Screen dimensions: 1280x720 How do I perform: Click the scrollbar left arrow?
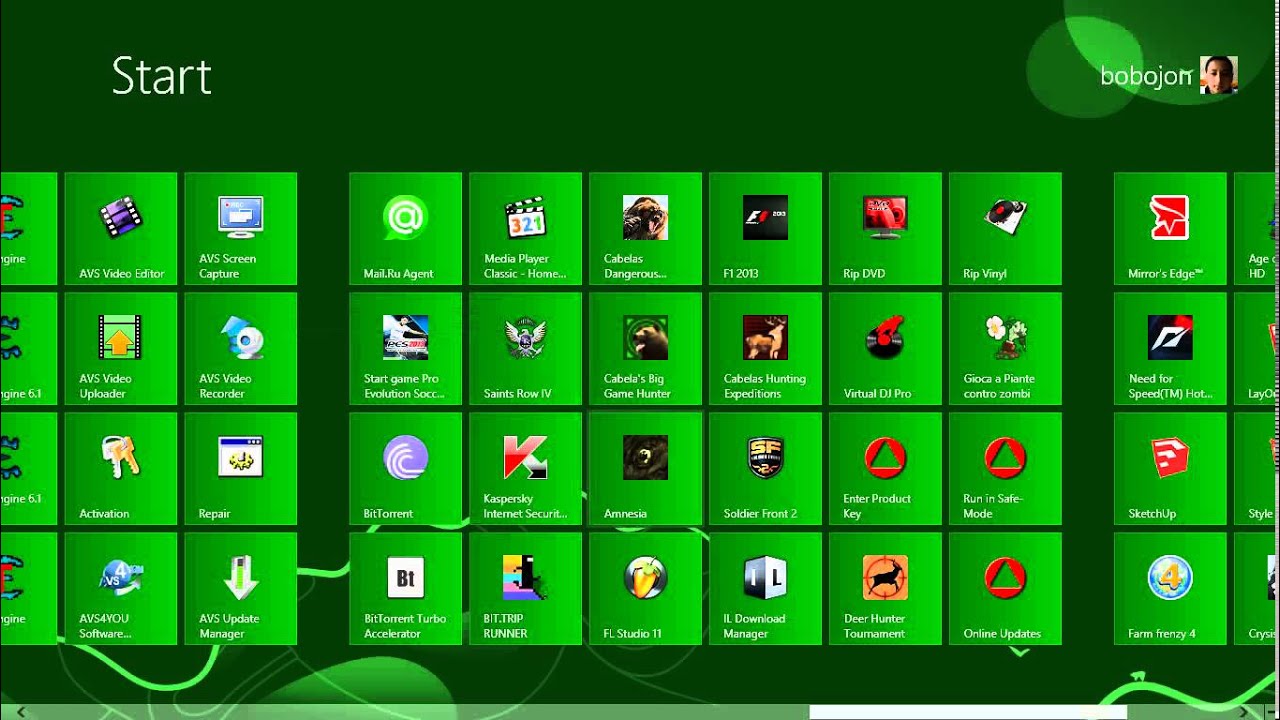click(x=21, y=712)
